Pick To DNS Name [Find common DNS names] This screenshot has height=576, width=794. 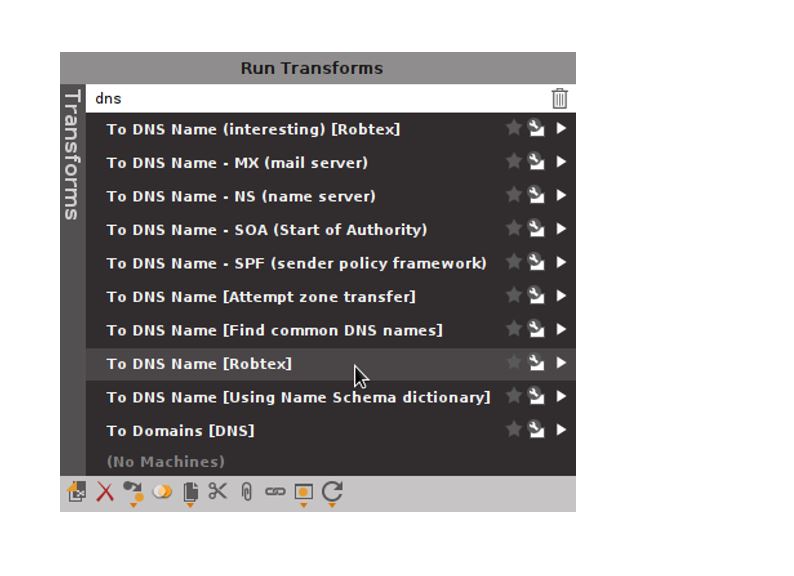coord(274,330)
